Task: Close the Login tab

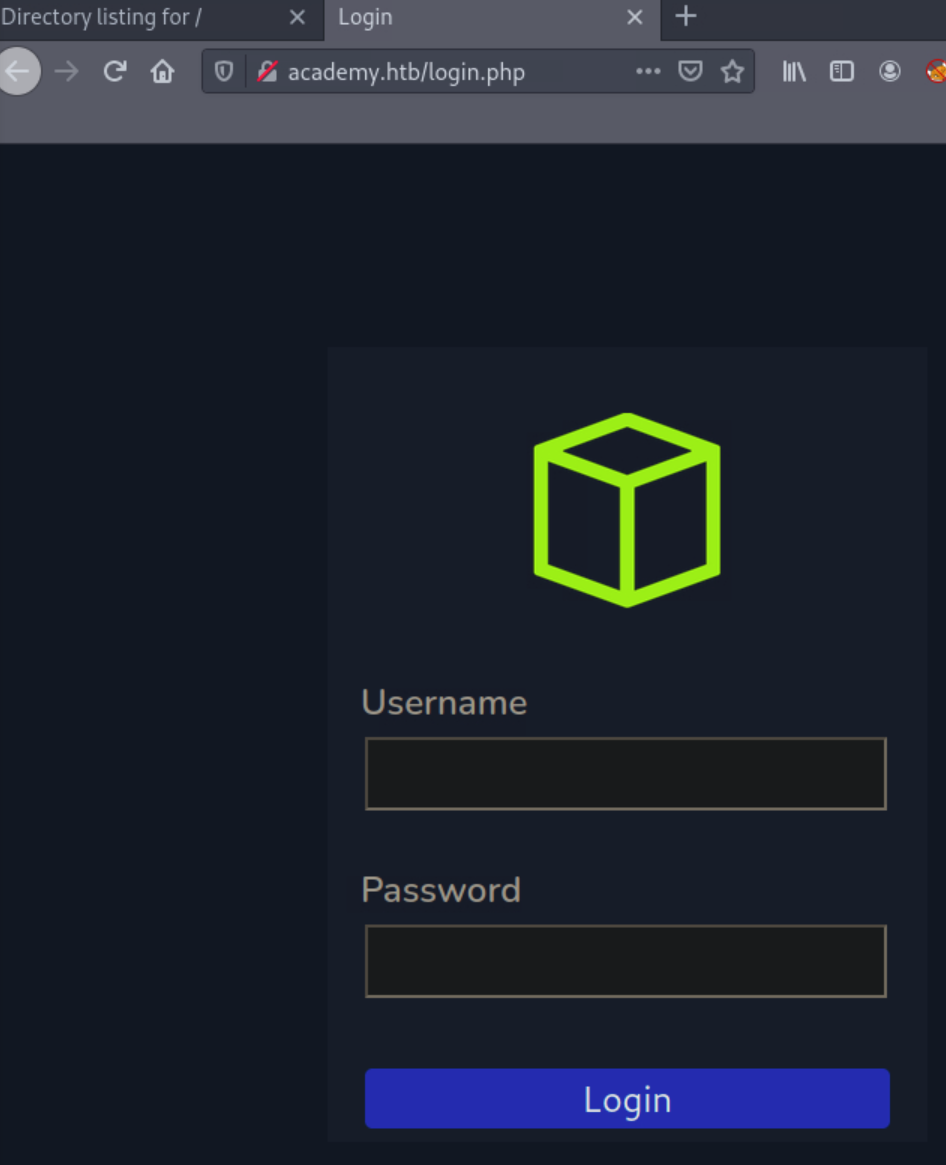Action: [635, 17]
